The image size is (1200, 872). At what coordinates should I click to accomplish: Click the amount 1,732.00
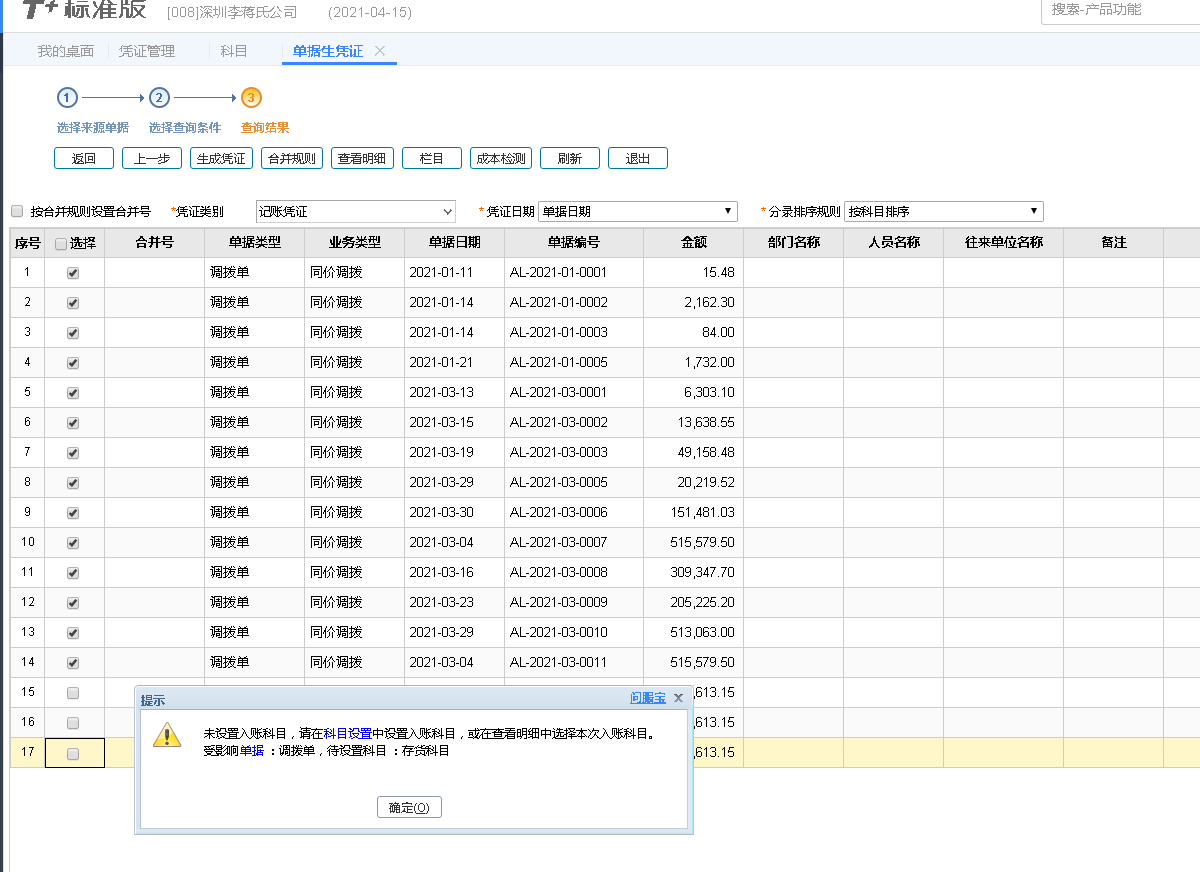click(x=710, y=362)
